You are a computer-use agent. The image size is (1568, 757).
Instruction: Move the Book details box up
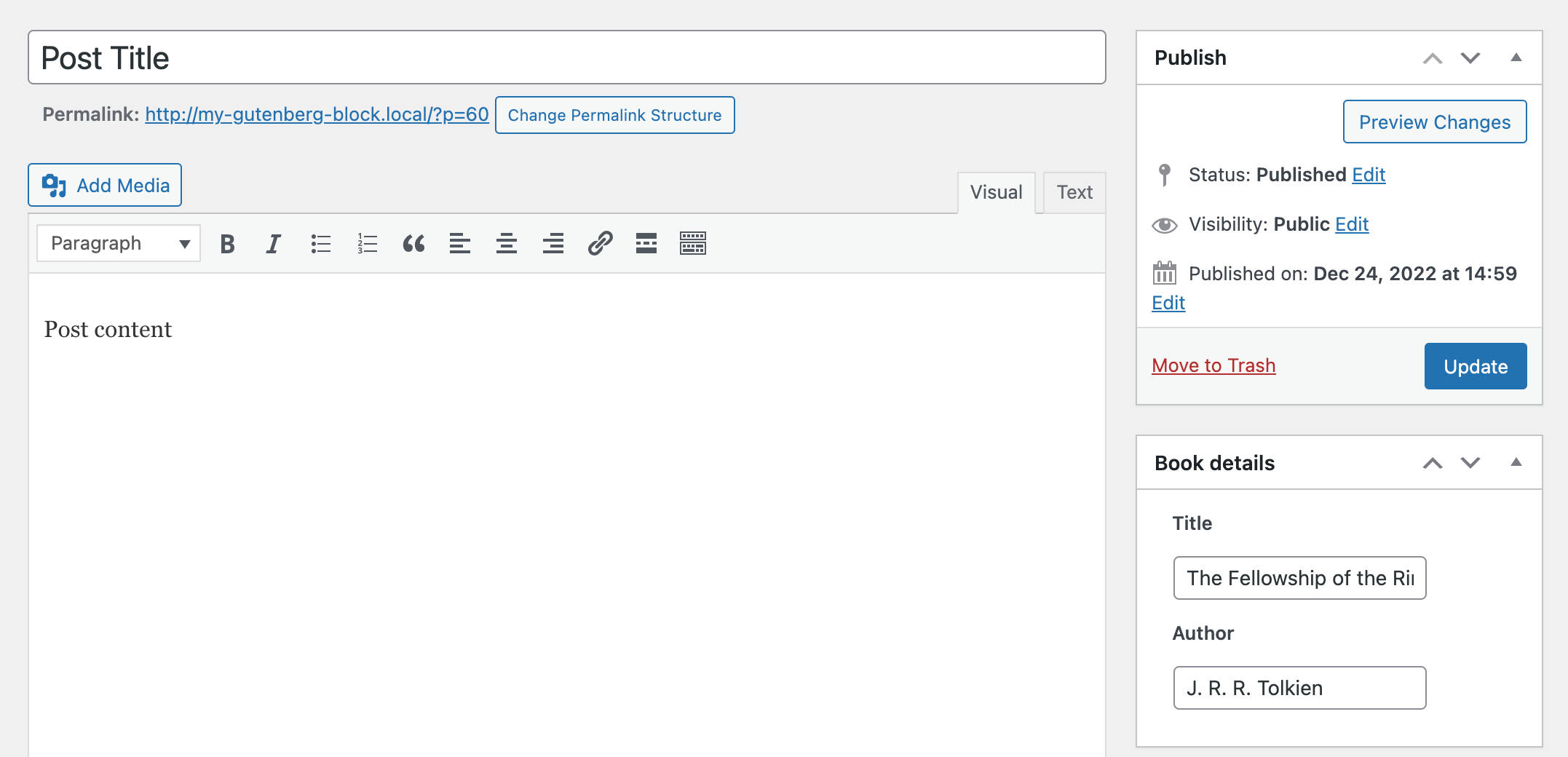coord(1433,463)
